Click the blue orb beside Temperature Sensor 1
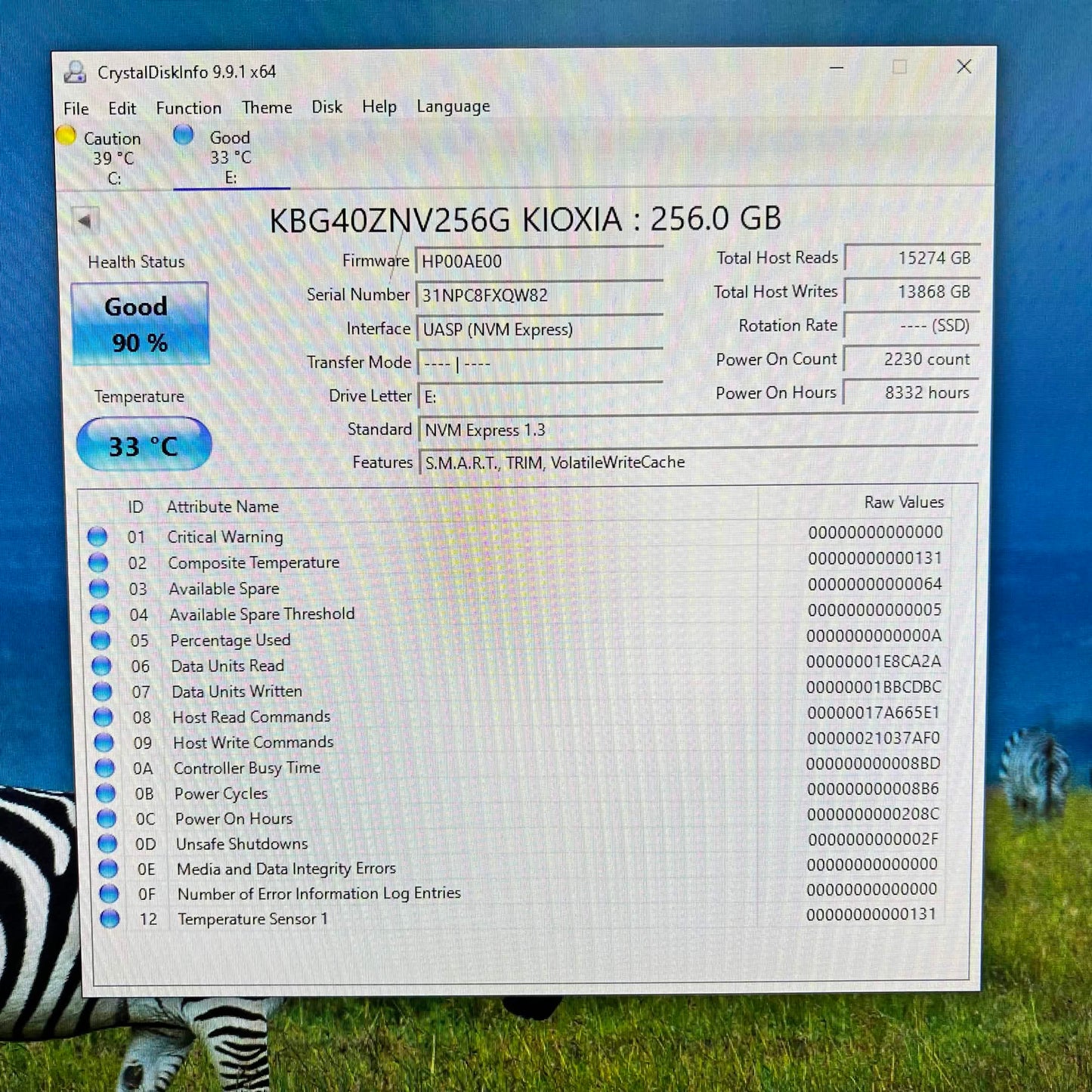The width and height of the screenshot is (1092, 1092). pyautogui.click(x=110, y=919)
